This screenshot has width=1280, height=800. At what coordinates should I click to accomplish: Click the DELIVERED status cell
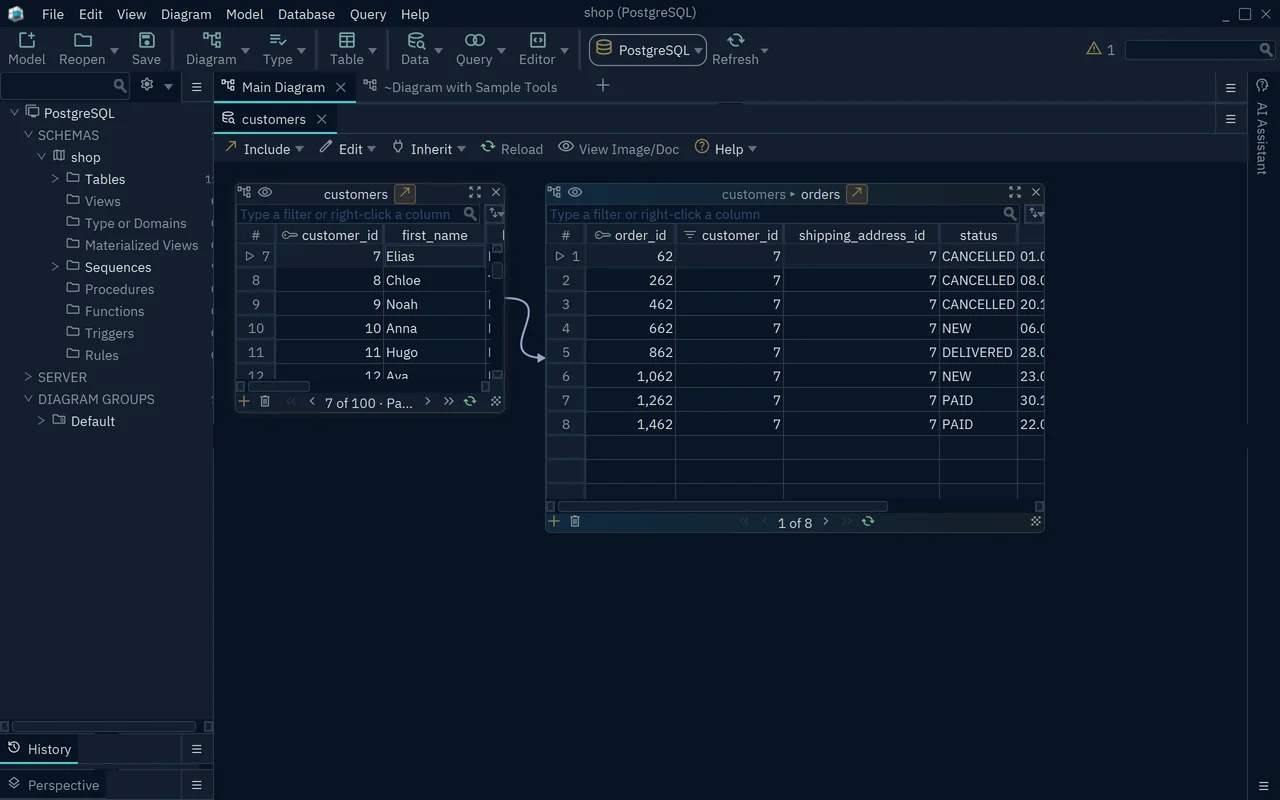[977, 352]
